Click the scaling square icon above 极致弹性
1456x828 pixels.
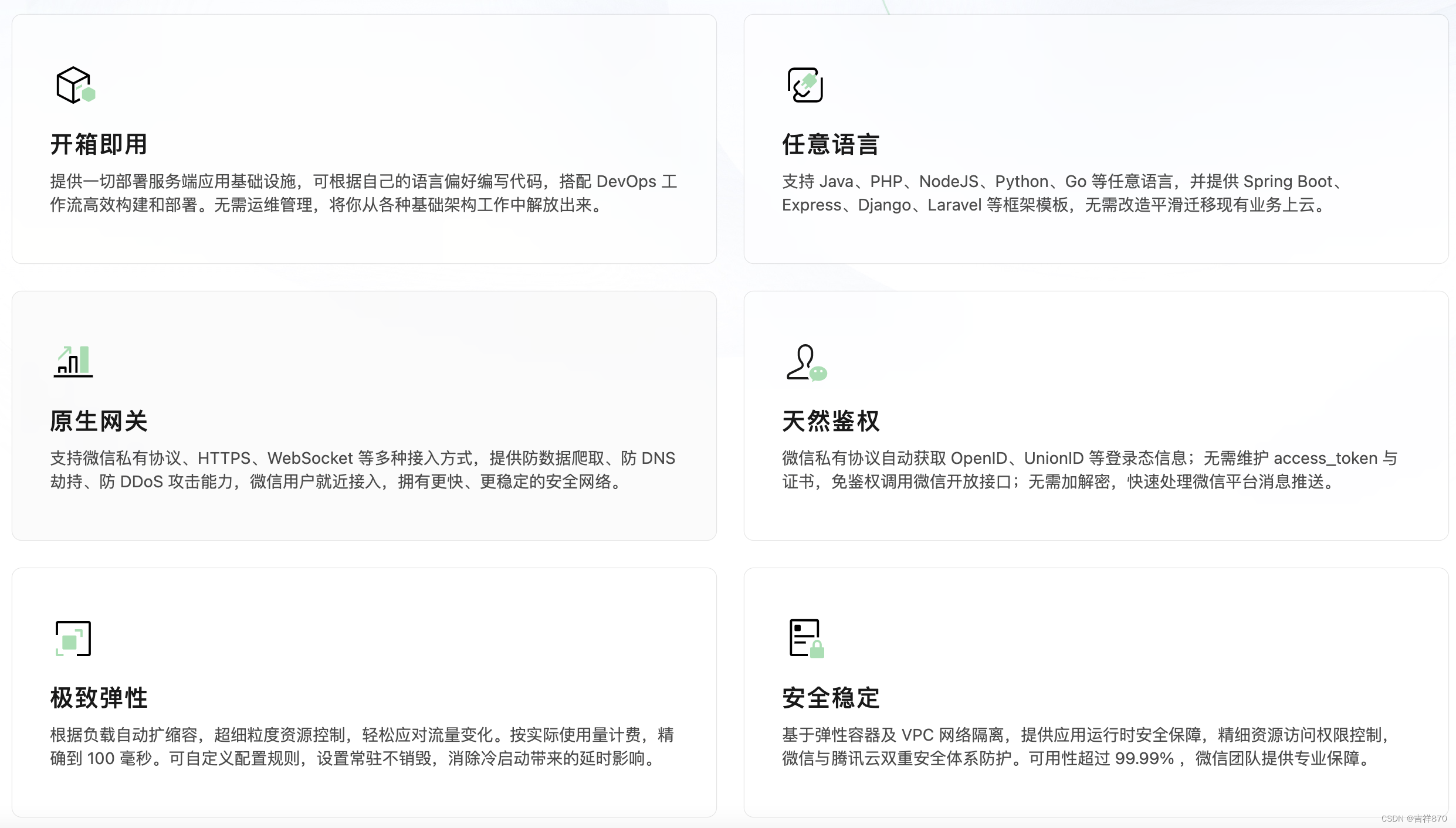pos(73,639)
